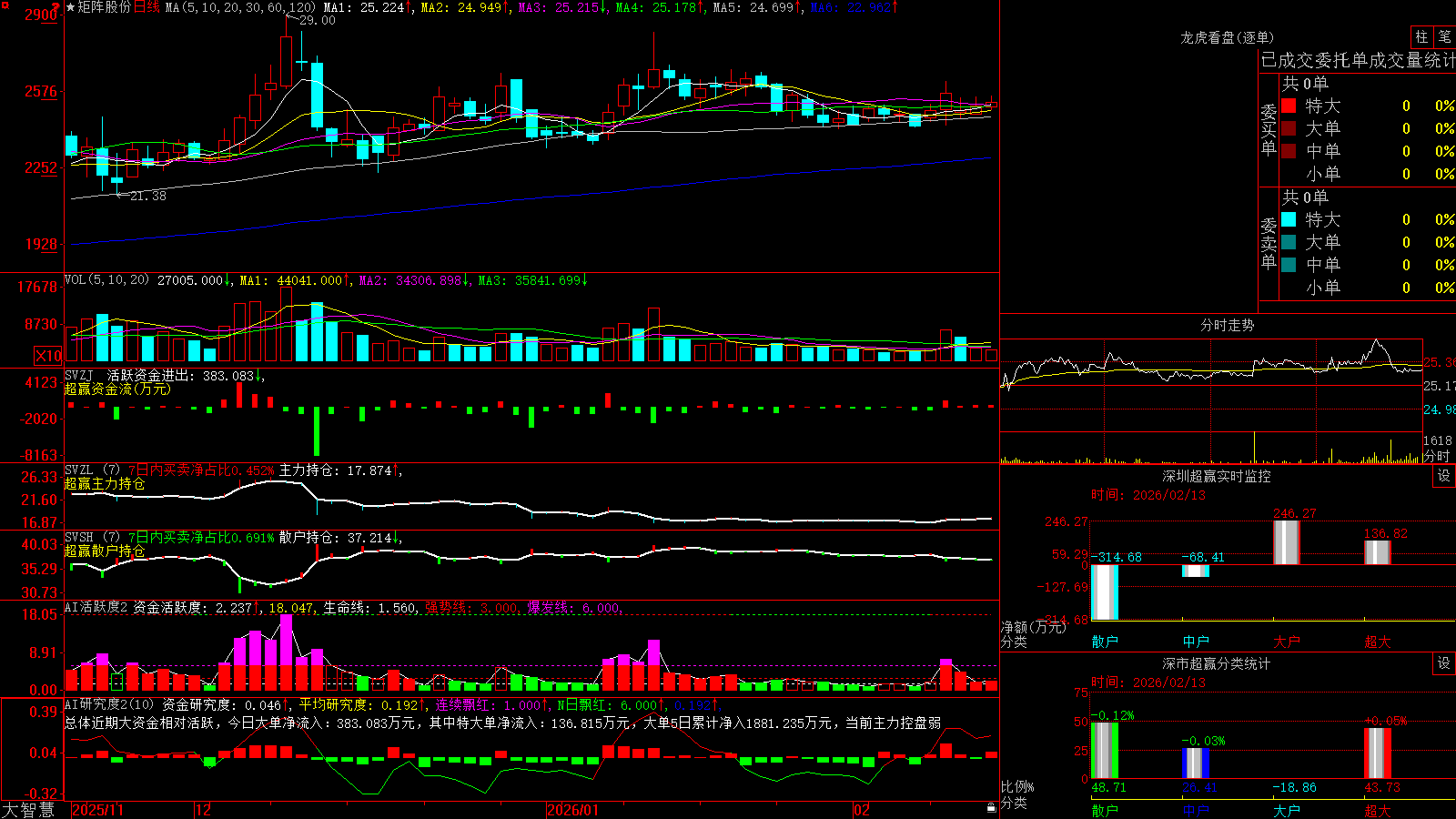
Task: Click the dark red 大单 buy-order swatch
Action: click(x=1289, y=128)
